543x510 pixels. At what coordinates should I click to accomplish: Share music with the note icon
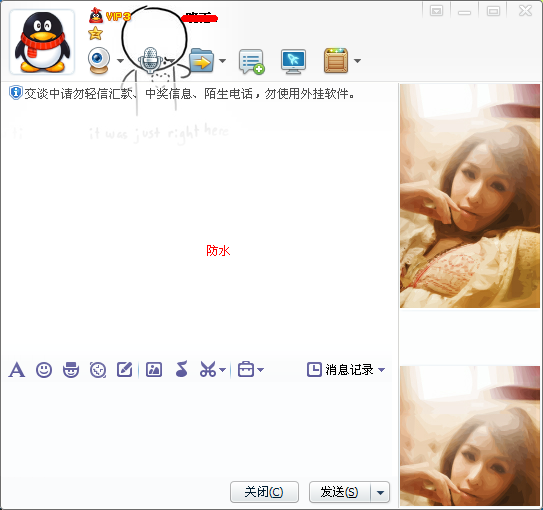[181, 369]
